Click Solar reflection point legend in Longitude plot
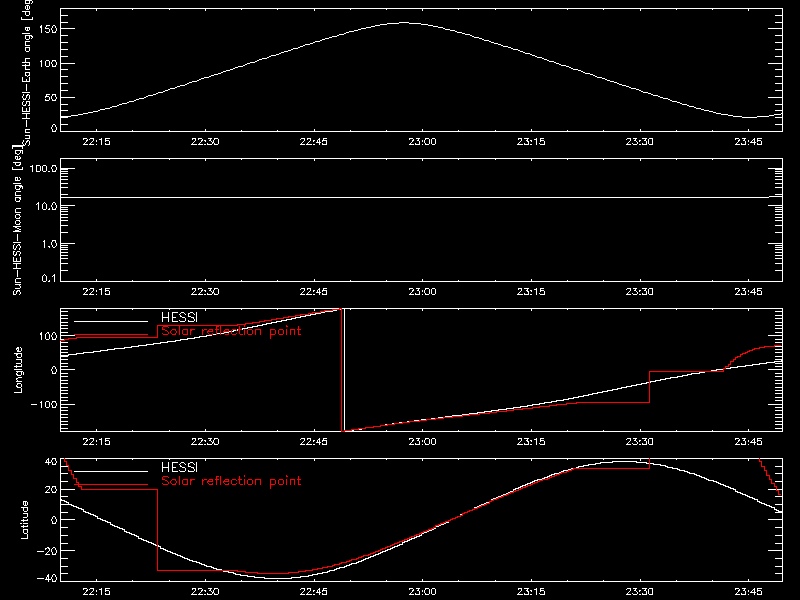The width and height of the screenshot is (800, 600). [231, 331]
